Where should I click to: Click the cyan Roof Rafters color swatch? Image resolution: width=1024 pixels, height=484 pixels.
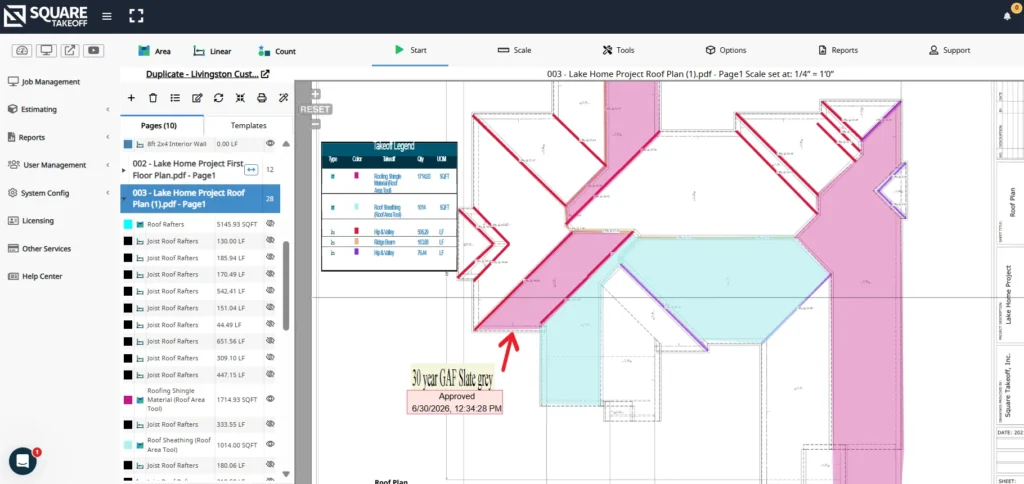click(128, 224)
